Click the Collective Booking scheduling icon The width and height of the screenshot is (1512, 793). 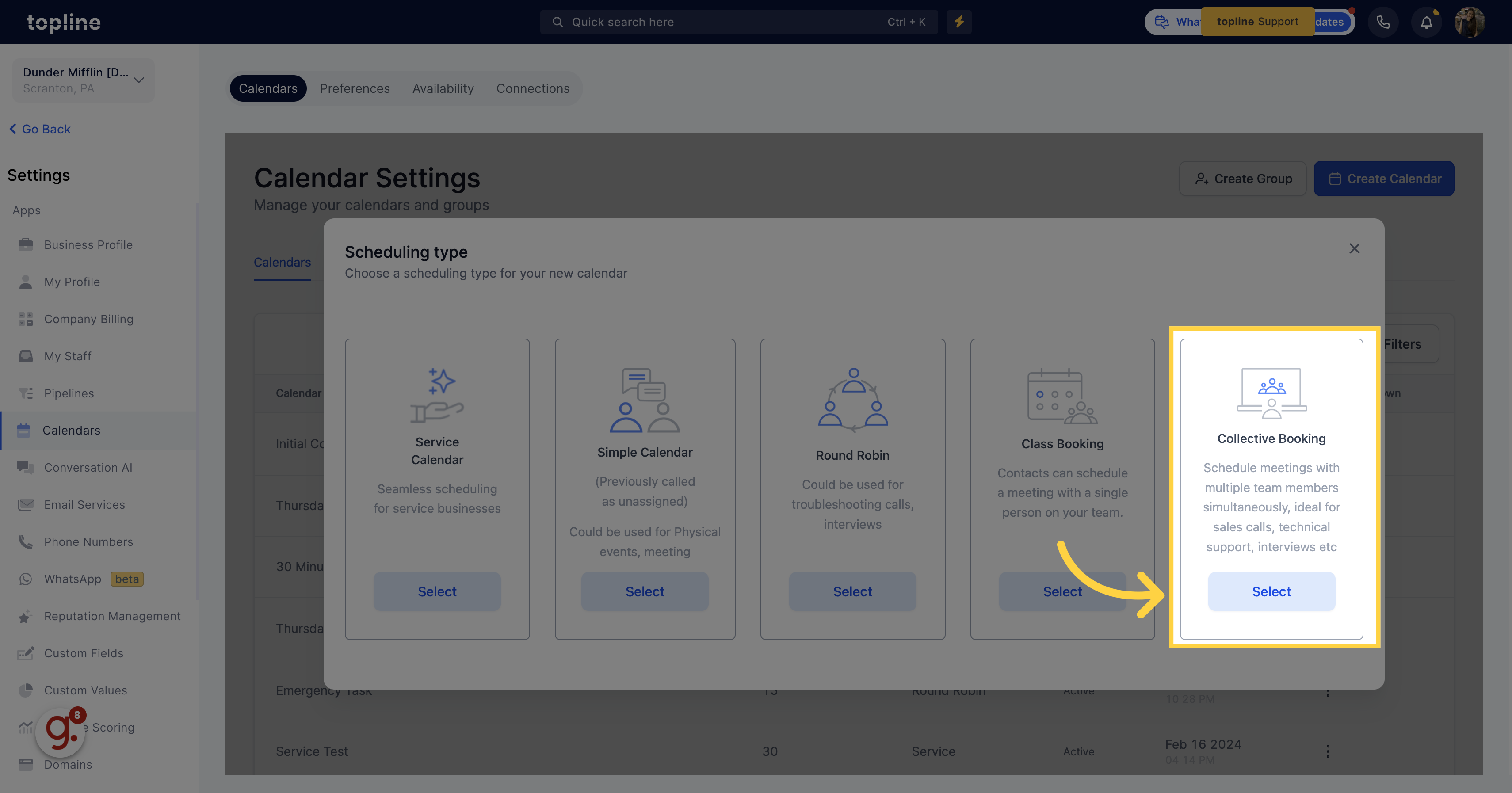pos(1272,394)
